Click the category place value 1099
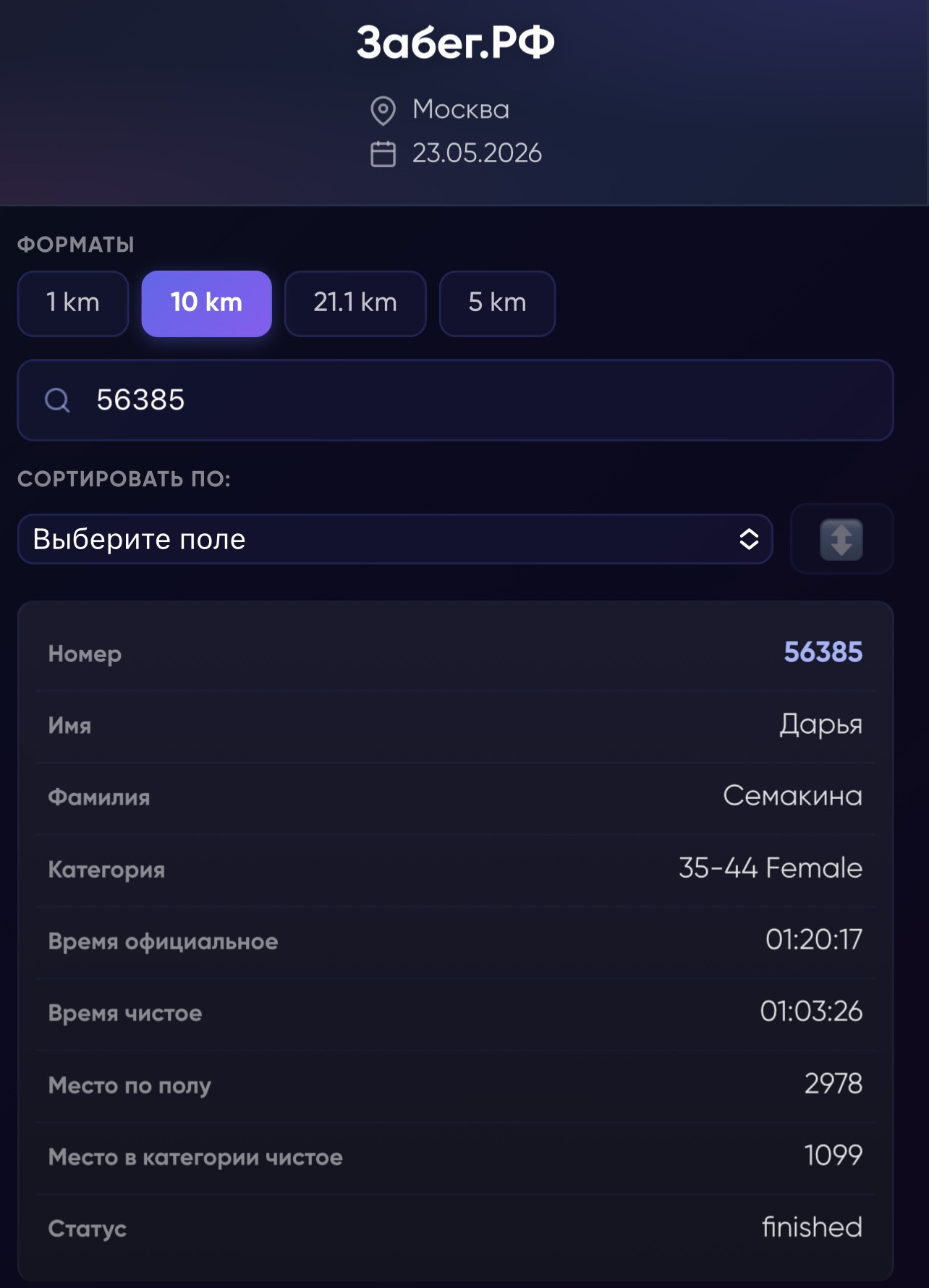The height and width of the screenshot is (1288, 929). (833, 1156)
